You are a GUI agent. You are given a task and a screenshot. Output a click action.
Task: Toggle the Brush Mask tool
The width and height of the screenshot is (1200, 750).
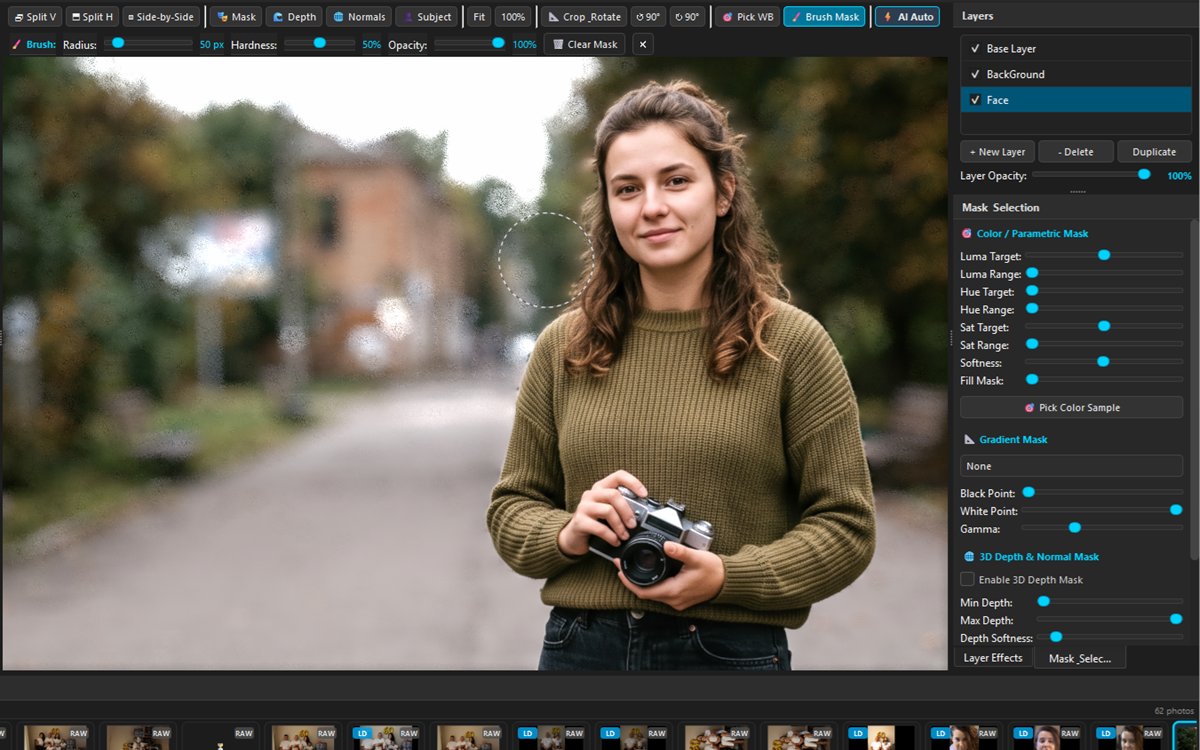coord(824,17)
